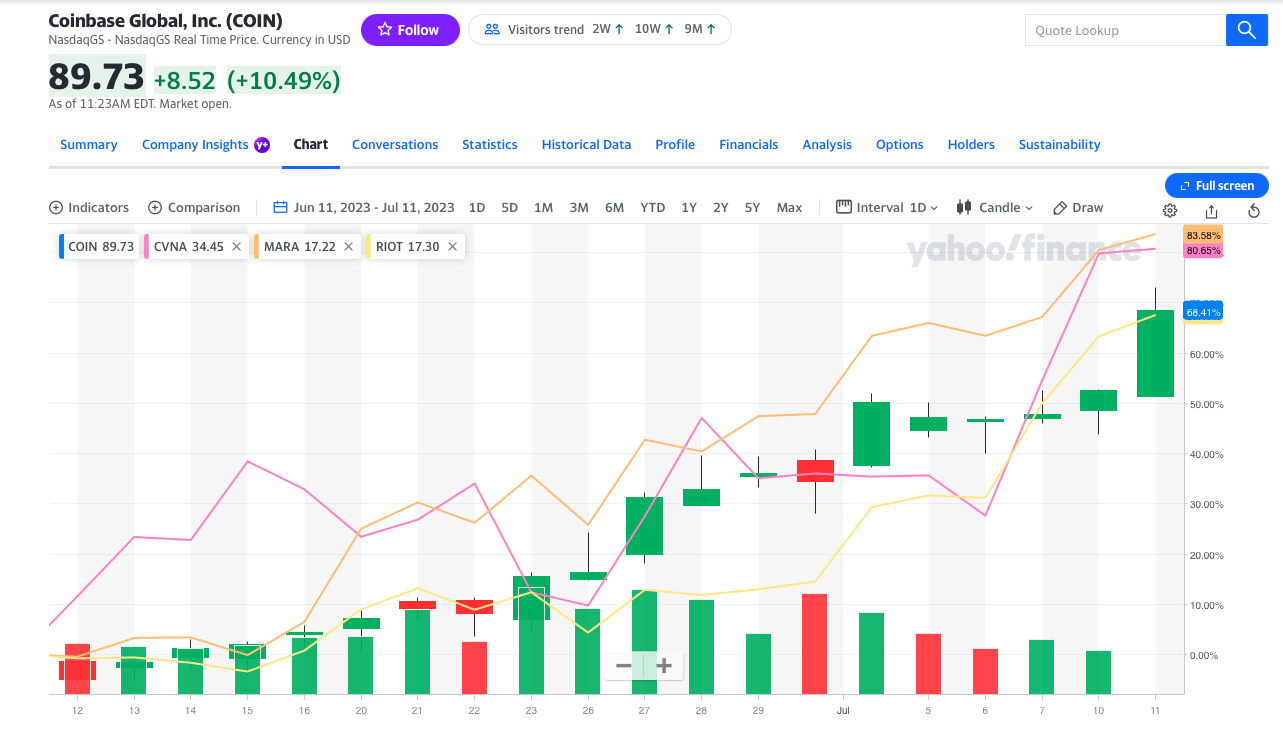Click the Chart tab
This screenshot has width=1283, height=741.
click(x=311, y=144)
